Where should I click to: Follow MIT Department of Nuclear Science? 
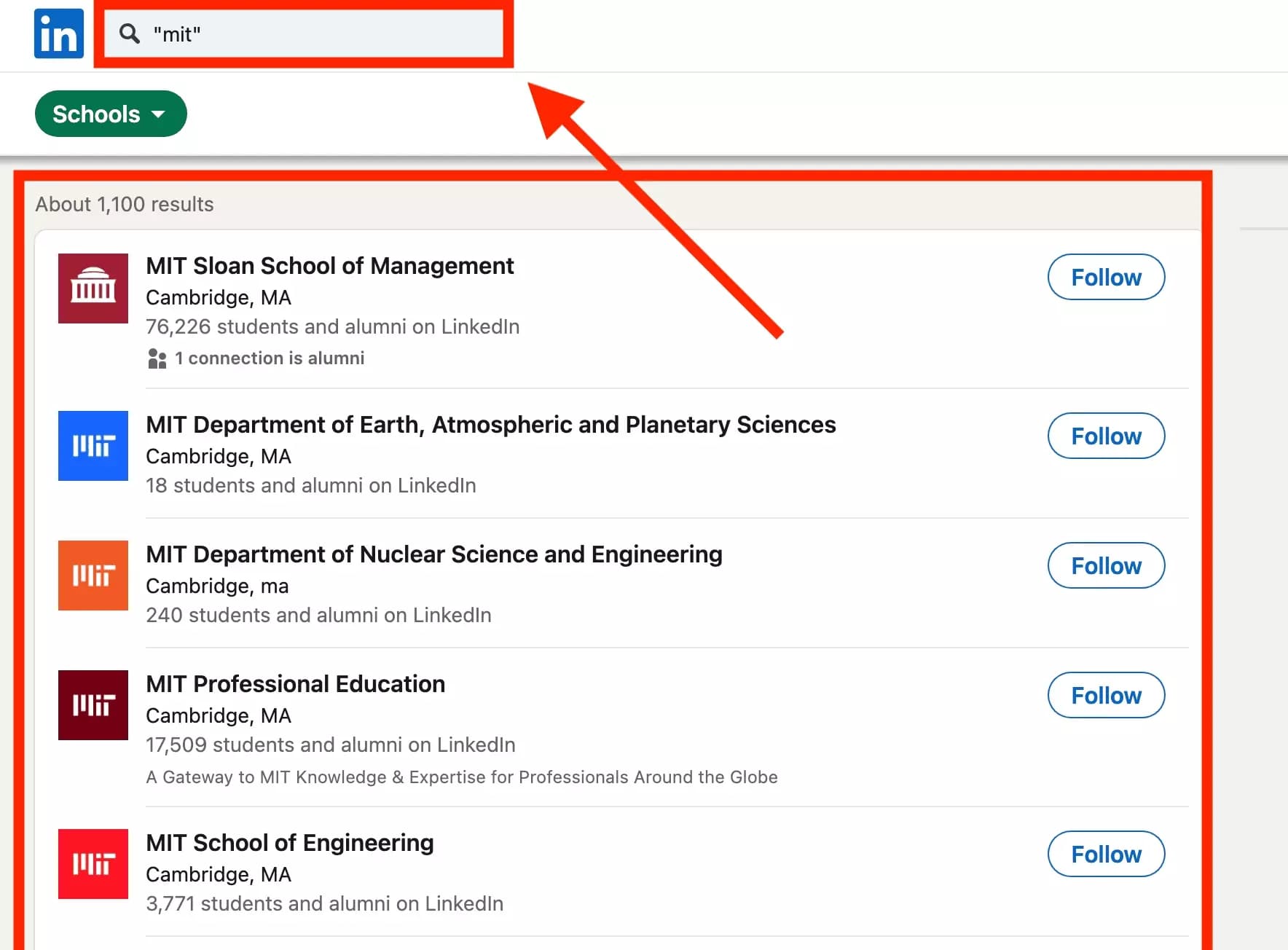tap(1106, 565)
